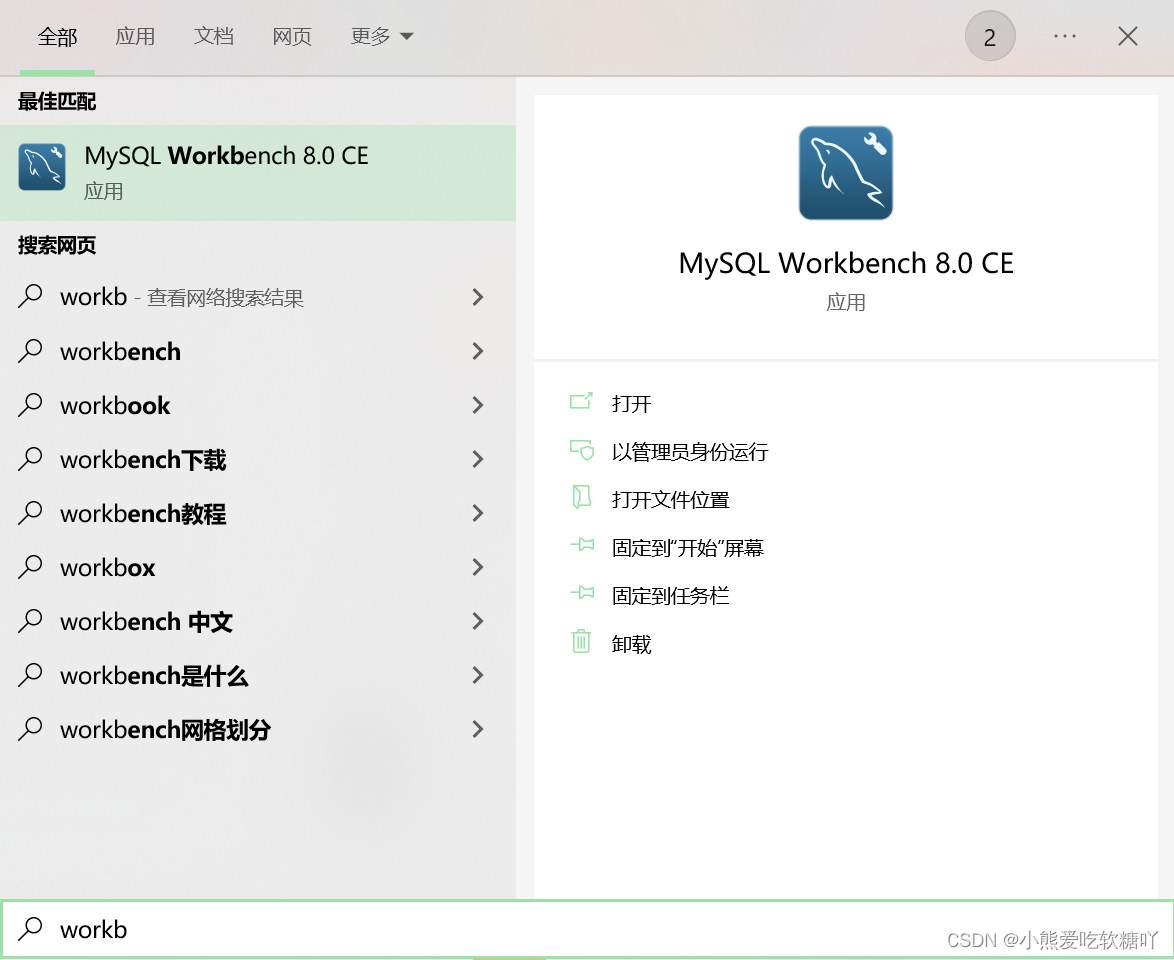Click the magnifier icon beside workbook suggestion
This screenshot has height=960, width=1174.
click(30, 405)
